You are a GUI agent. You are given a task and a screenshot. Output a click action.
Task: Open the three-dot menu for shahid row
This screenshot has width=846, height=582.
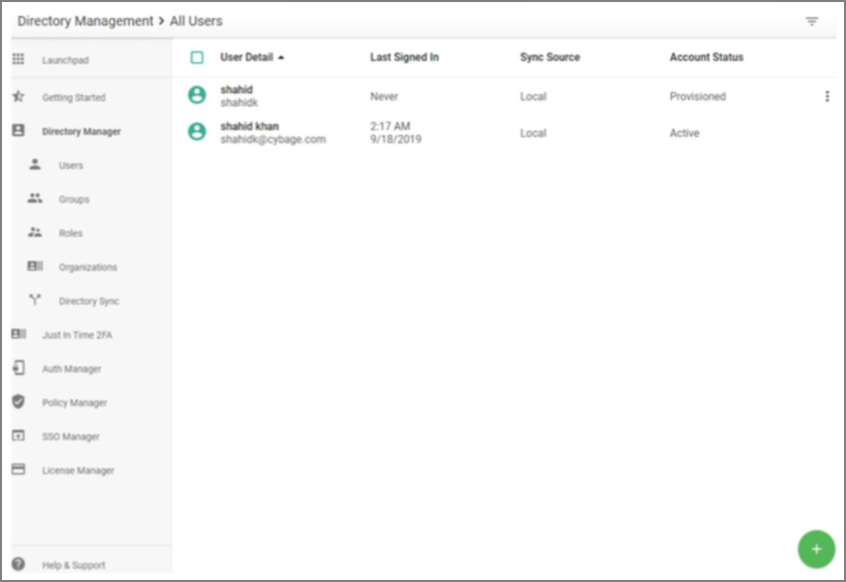pos(827,96)
